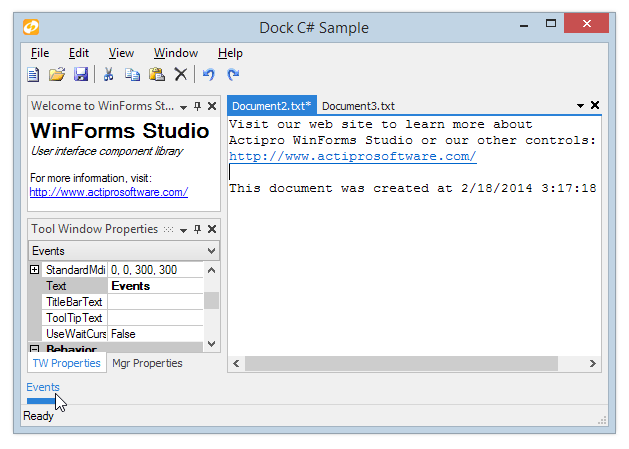
Task: Open the Edit menu
Action: 79,53
